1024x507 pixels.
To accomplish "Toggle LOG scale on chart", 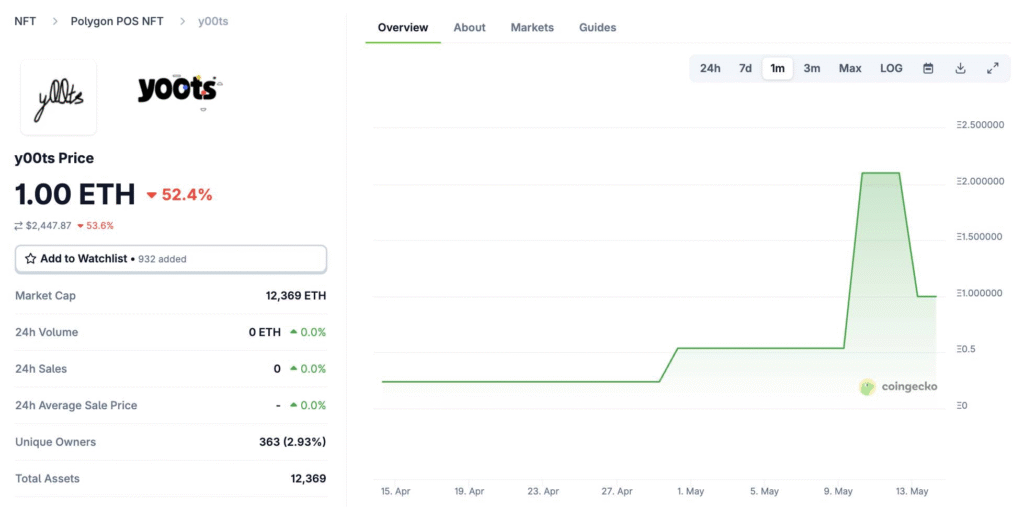I will click(891, 68).
